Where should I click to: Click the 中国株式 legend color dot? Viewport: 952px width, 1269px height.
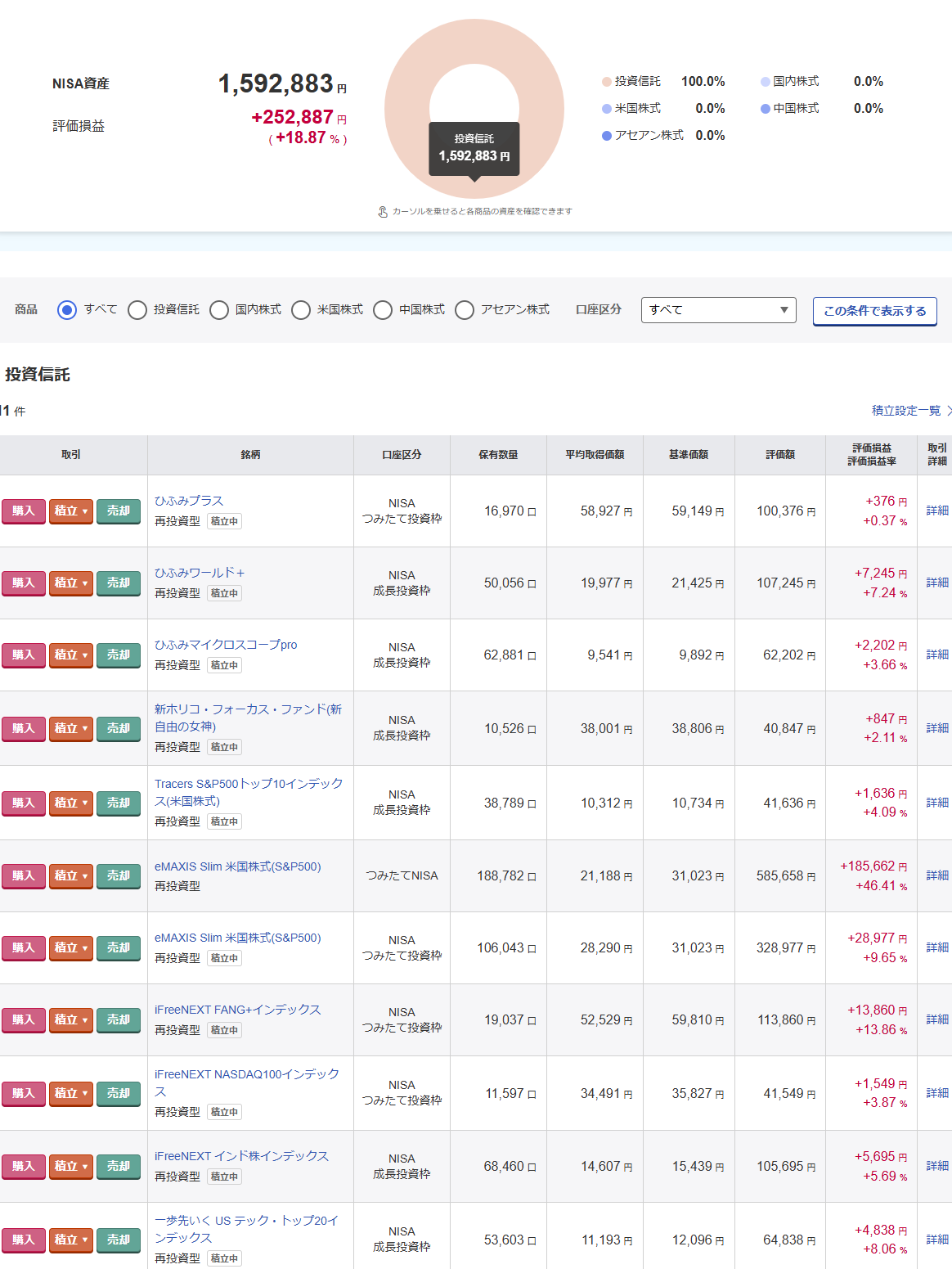click(x=765, y=109)
